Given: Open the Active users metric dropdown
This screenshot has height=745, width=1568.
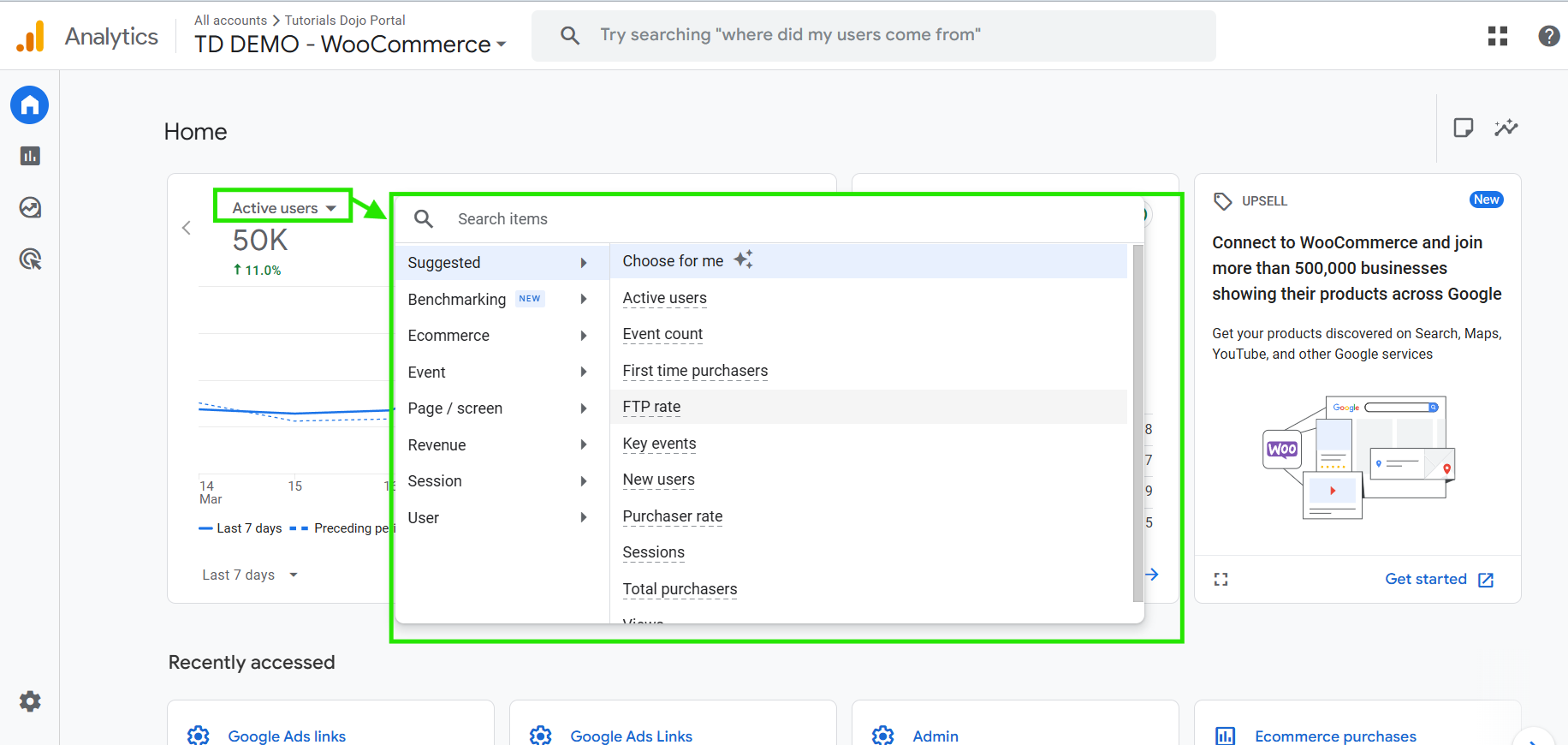Looking at the screenshot, I should (283, 207).
